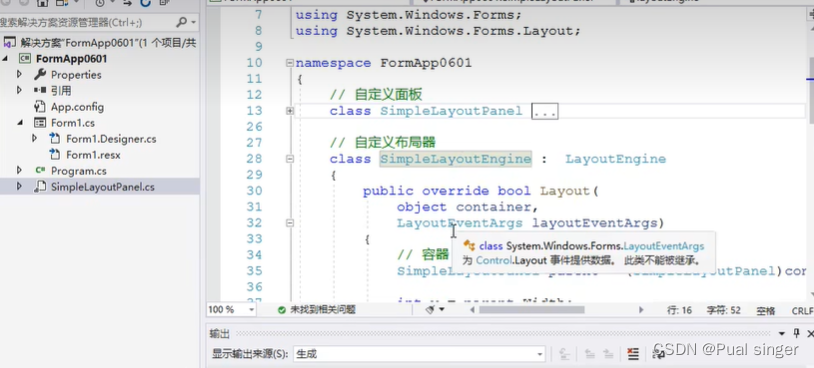The height and width of the screenshot is (368, 814).
Task: Open the code cleanup dropdown arrow
Action: click(x=442, y=310)
